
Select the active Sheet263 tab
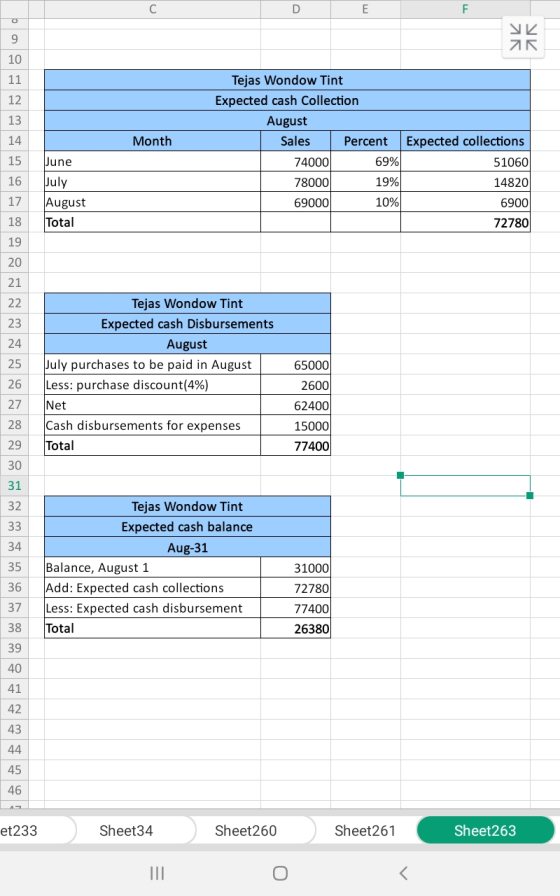click(485, 830)
